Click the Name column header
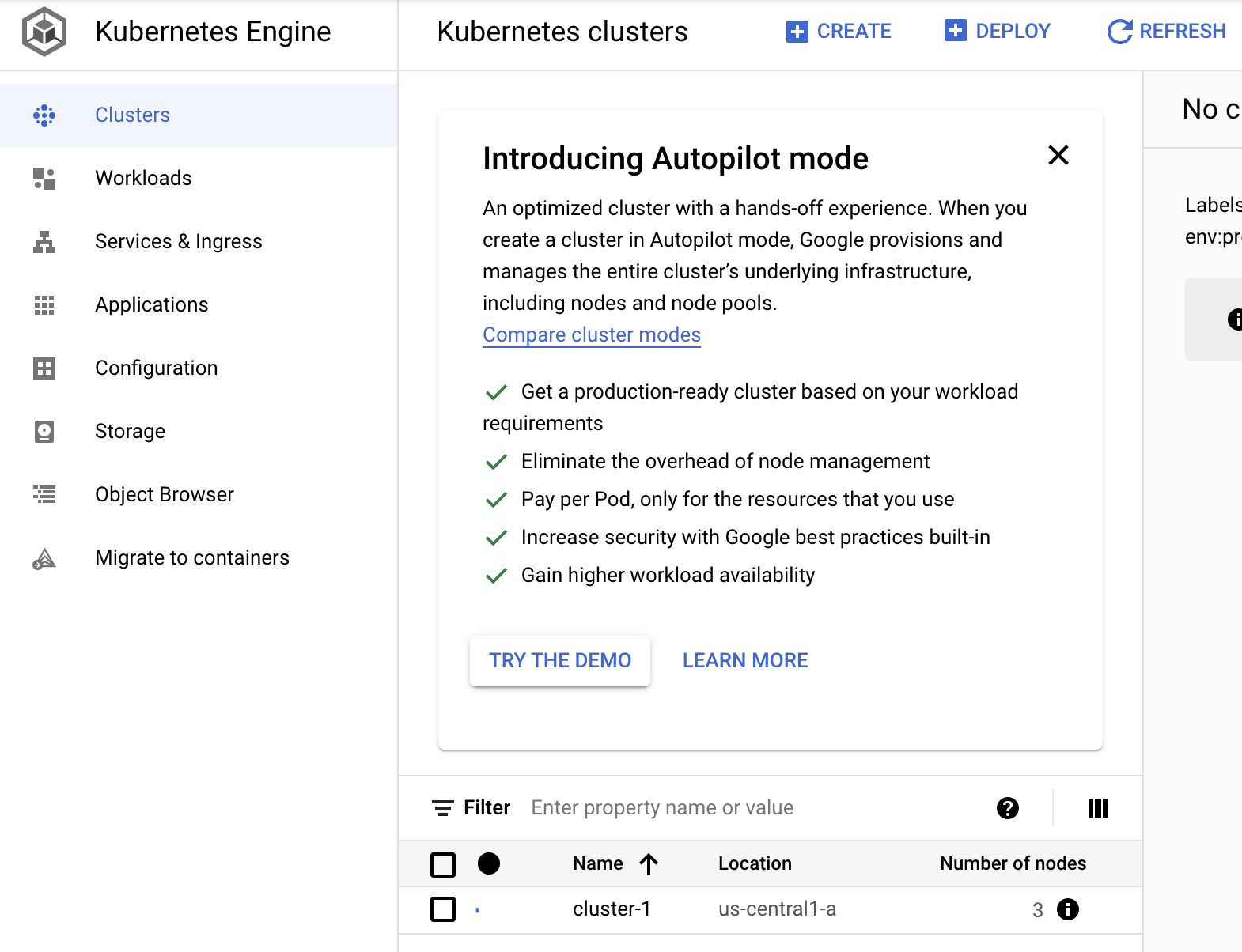 (x=598, y=863)
